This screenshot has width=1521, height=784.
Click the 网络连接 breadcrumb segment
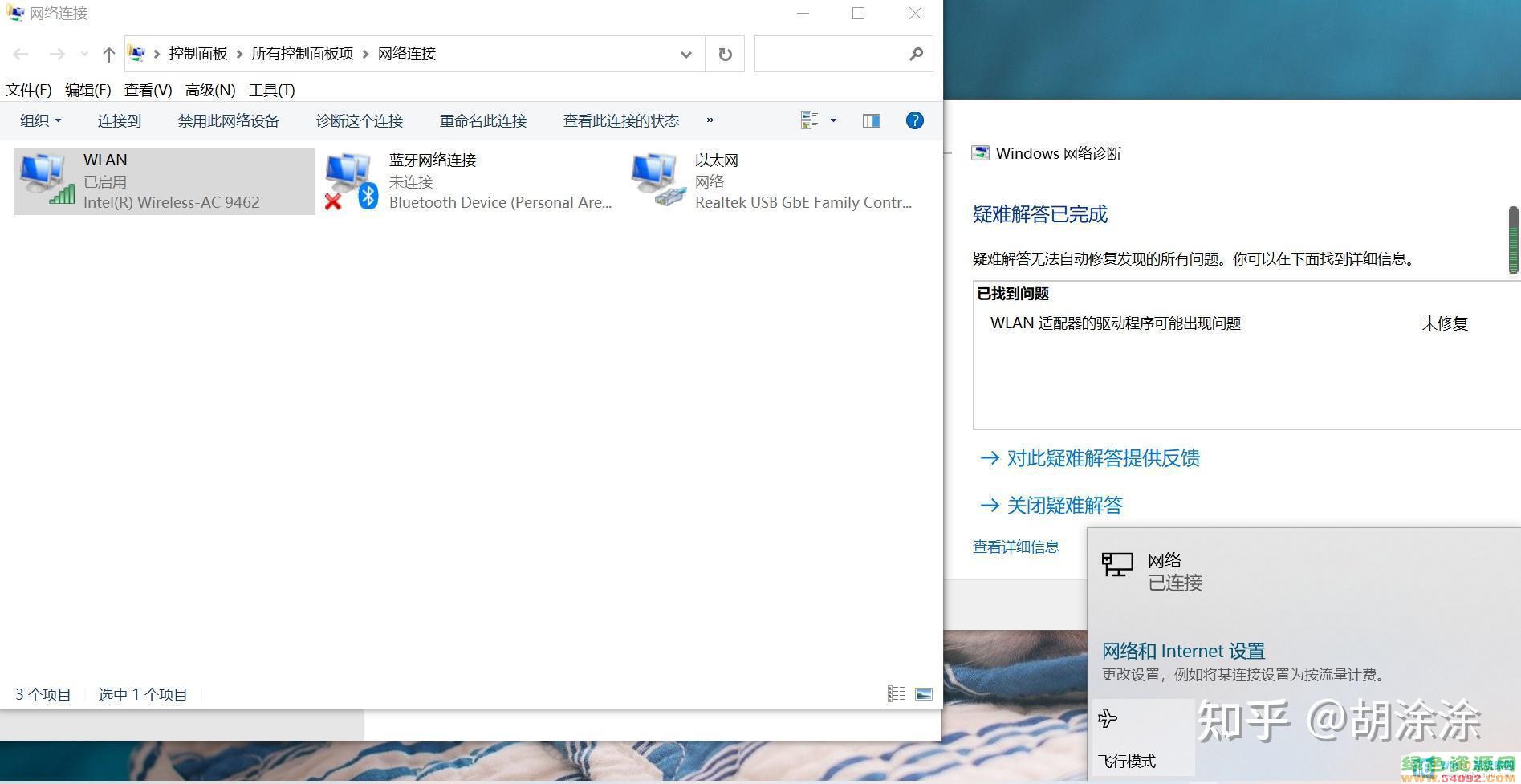[407, 54]
